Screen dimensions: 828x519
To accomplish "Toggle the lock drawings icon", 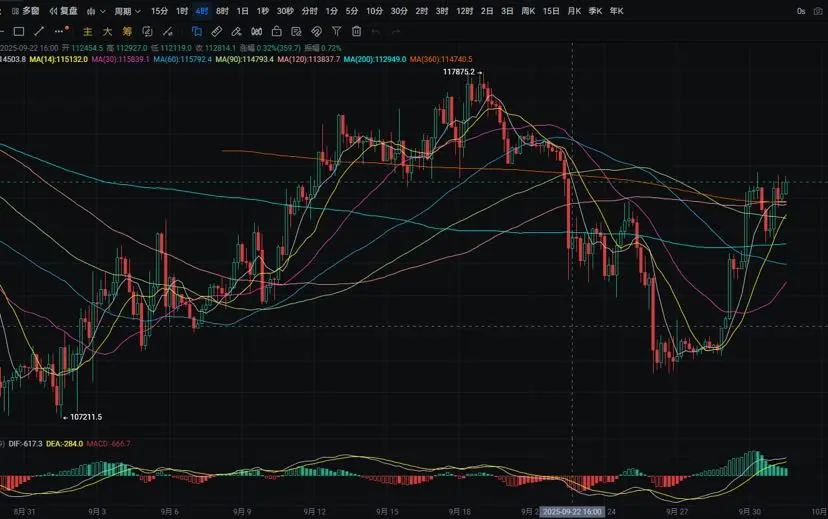I will tap(275, 31).
